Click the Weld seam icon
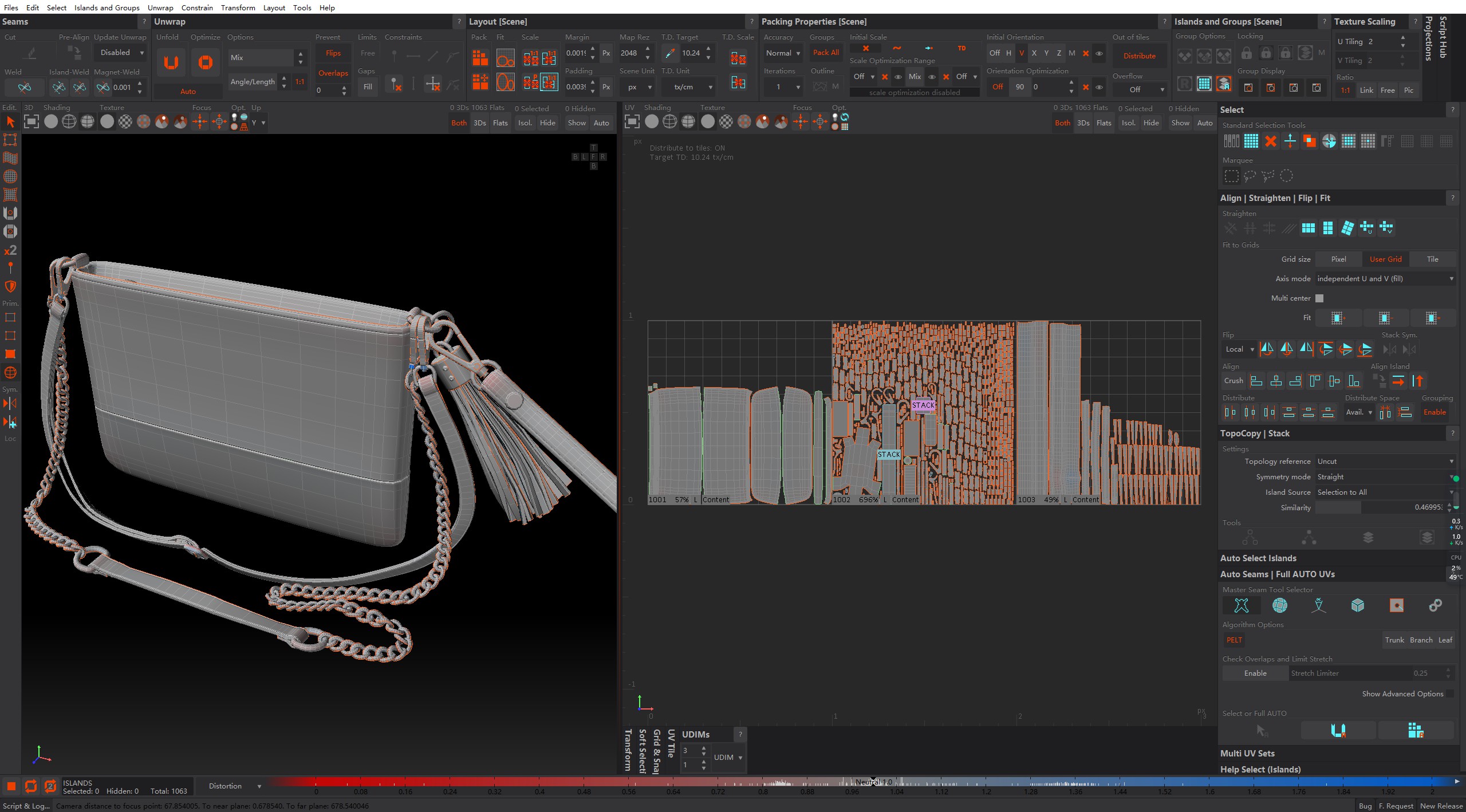The width and height of the screenshot is (1466, 812). point(24,88)
